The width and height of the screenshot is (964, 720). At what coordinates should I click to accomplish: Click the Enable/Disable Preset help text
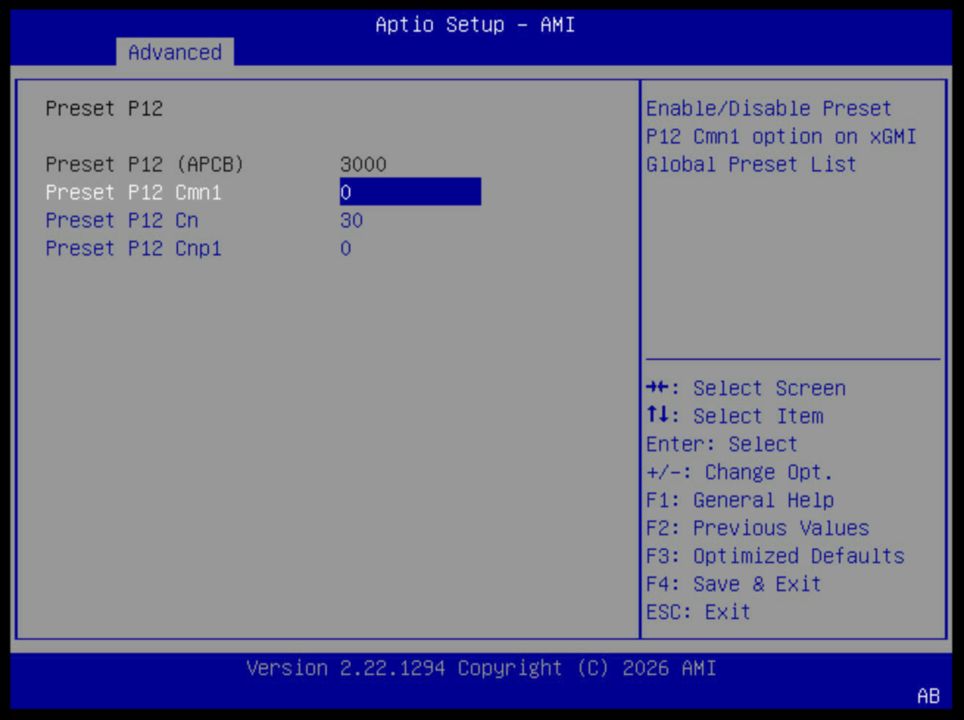[x=781, y=136]
